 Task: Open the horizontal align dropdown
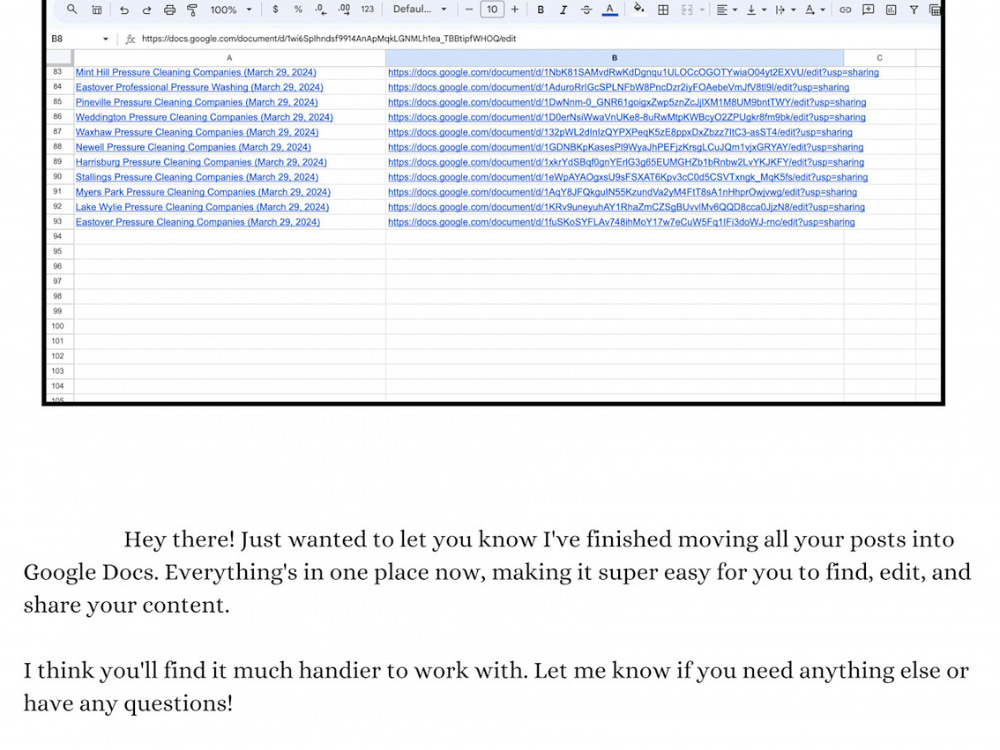[x=726, y=9]
